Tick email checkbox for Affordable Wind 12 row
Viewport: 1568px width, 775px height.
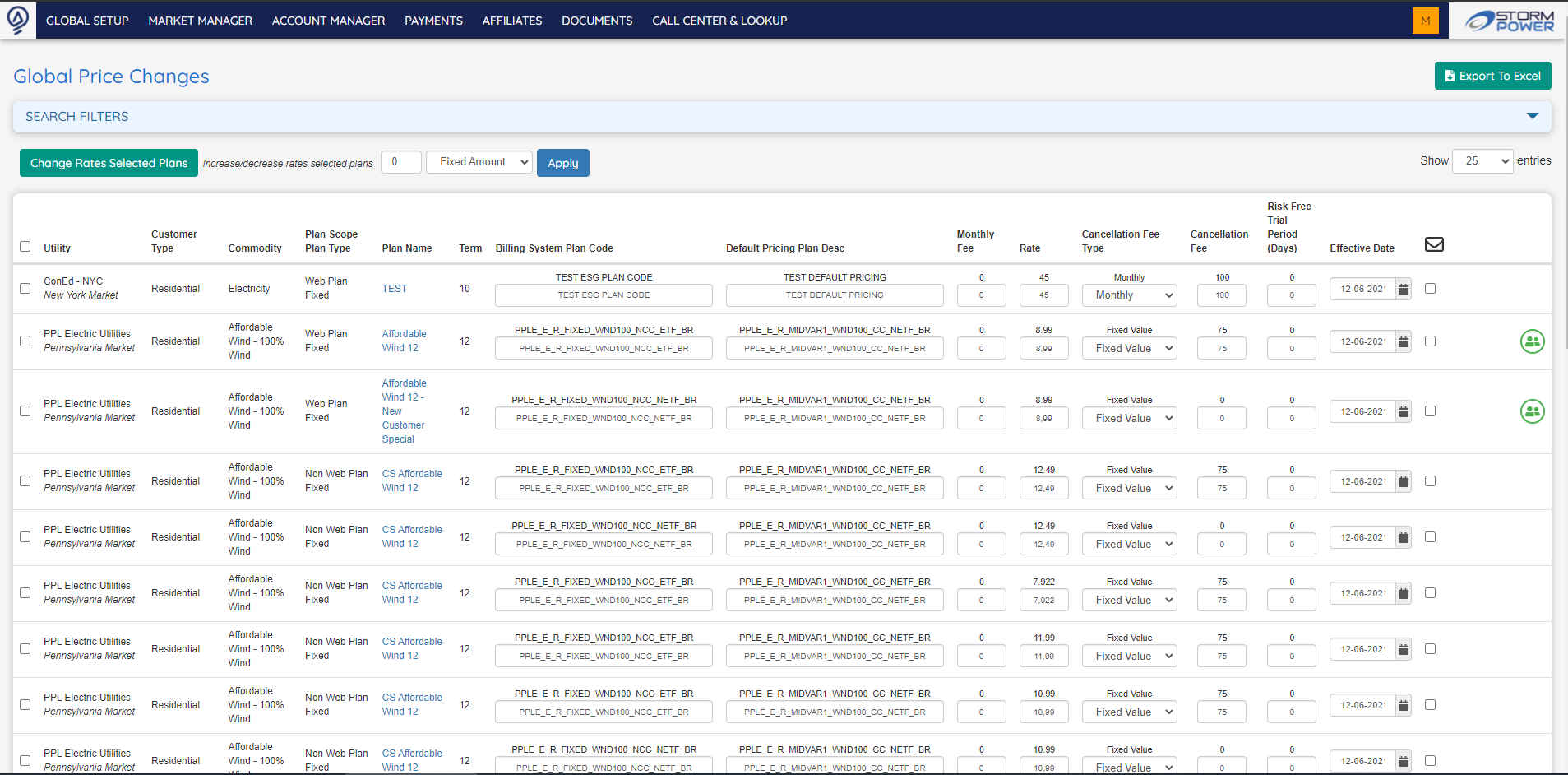coord(1430,341)
